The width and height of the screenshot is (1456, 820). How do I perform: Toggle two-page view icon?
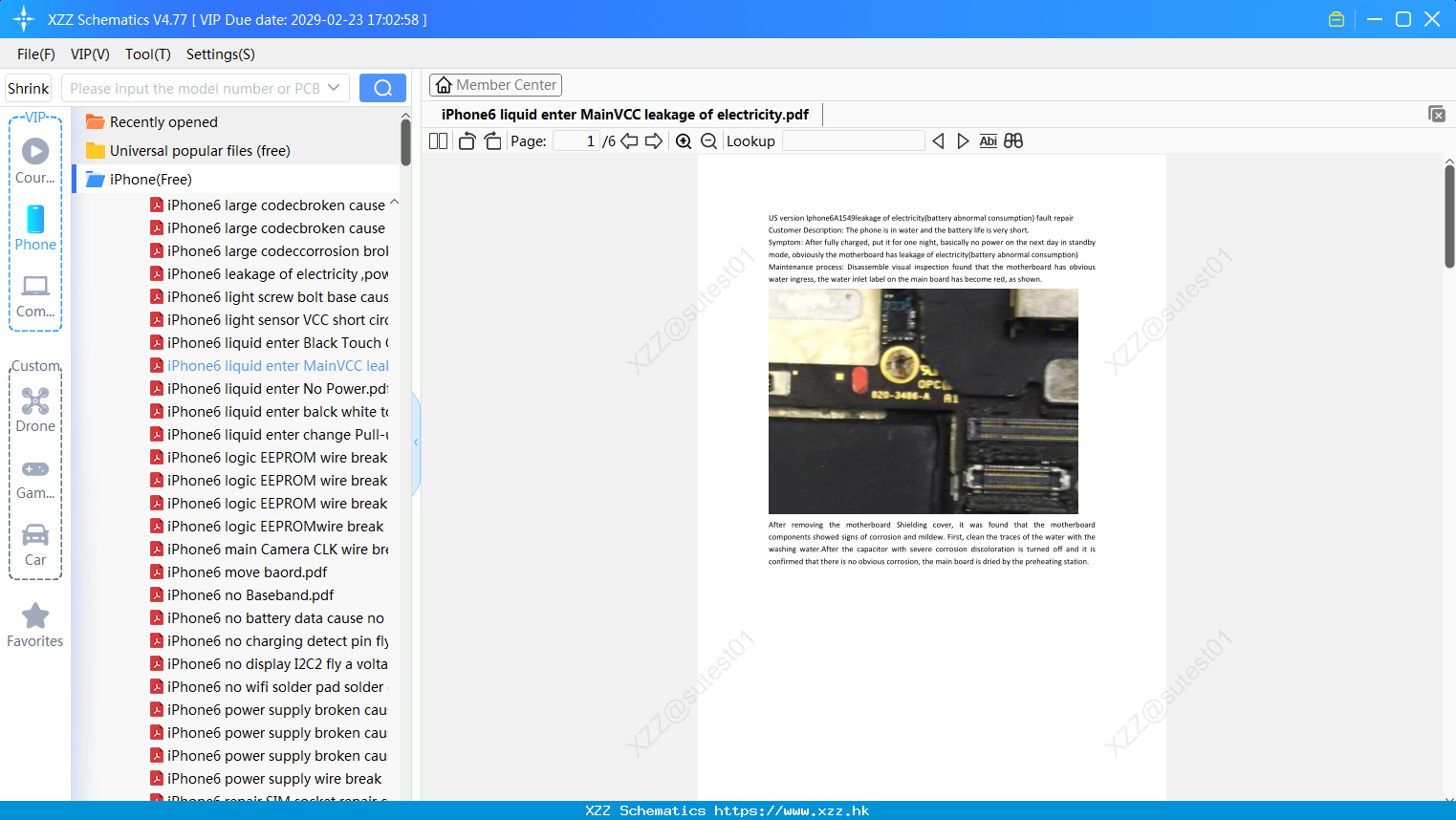pos(438,140)
